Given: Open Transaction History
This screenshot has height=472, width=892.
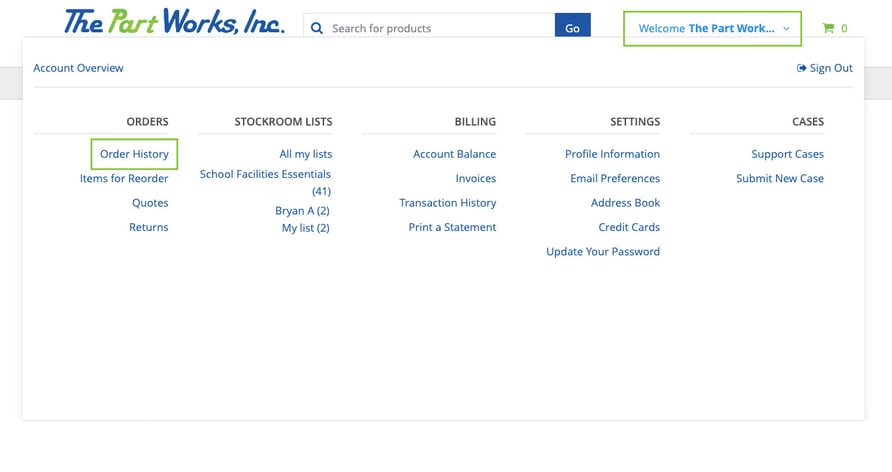Looking at the screenshot, I should (448, 202).
